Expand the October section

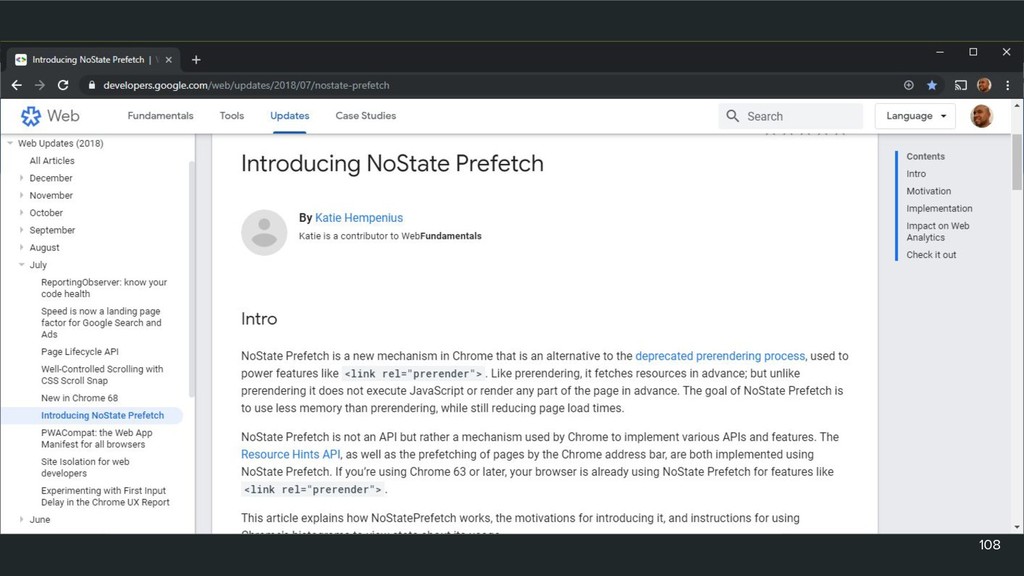click(x=22, y=213)
